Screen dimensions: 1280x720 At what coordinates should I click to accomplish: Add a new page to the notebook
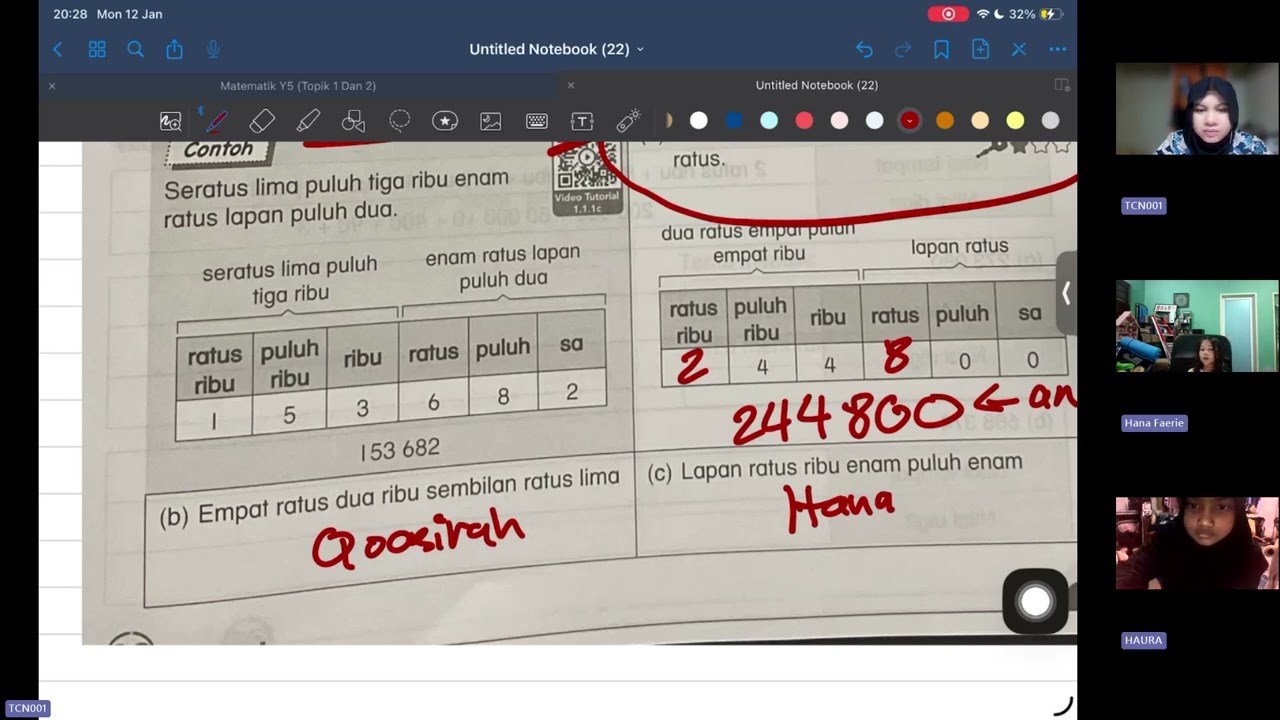[x=980, y=49]
